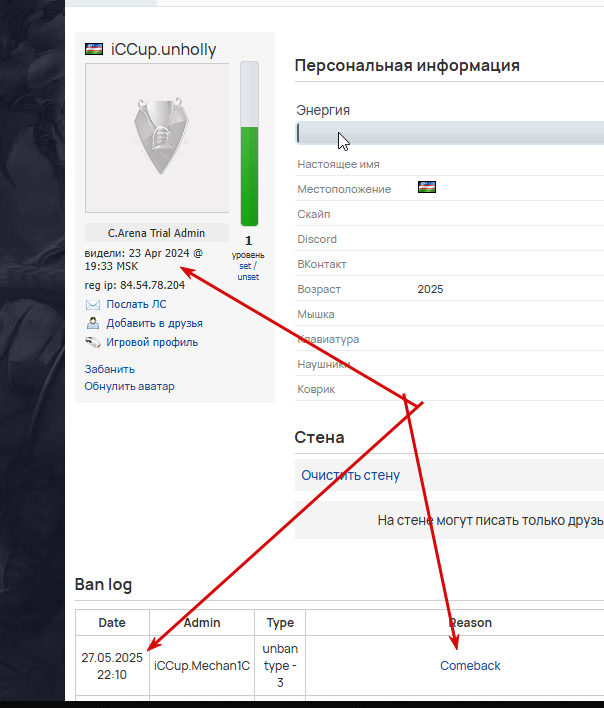Screen dimensions: 604x708
Task: Click the set level link
Action: 245,266
